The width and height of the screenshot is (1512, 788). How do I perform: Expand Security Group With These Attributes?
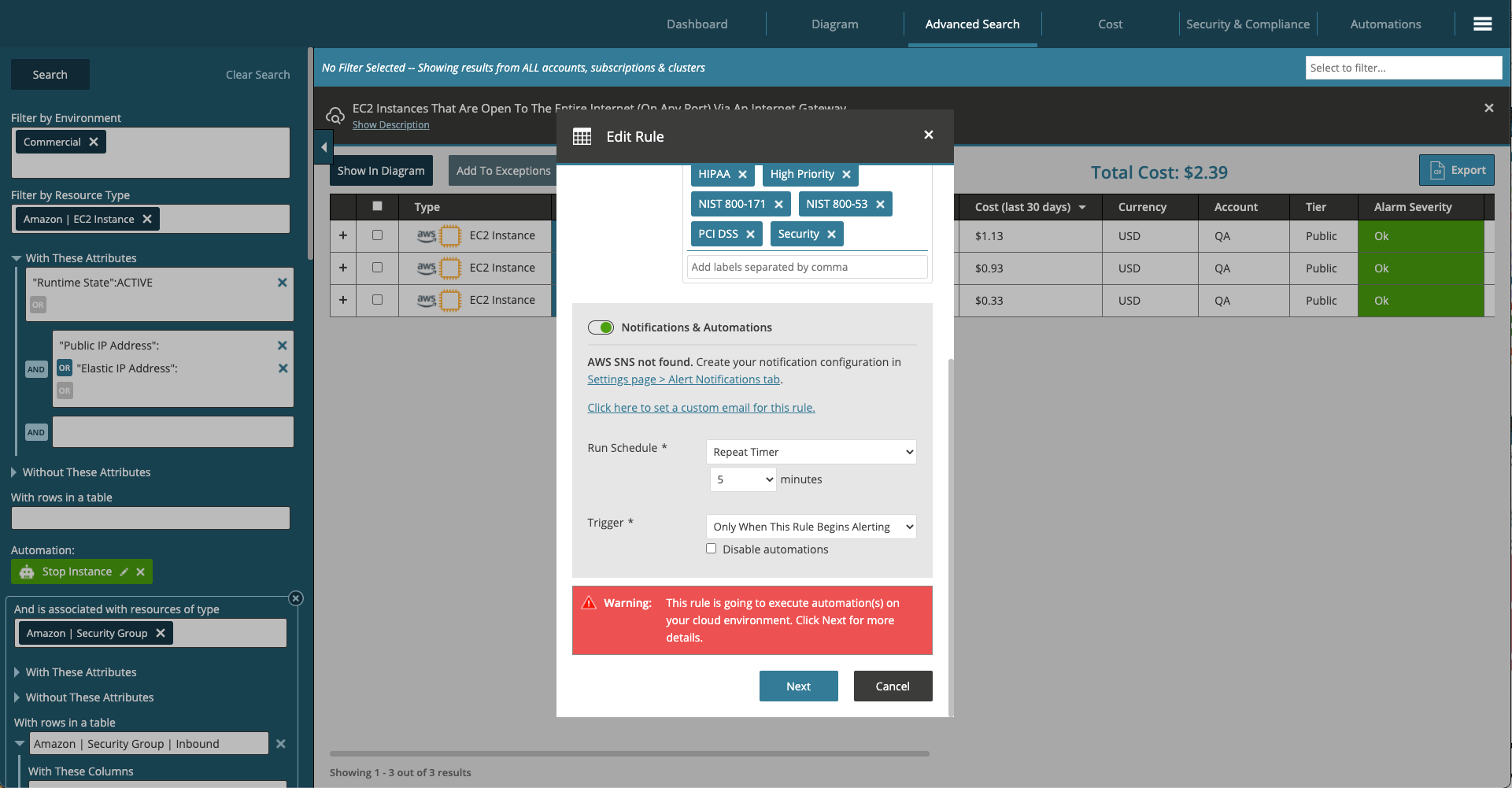(17, 672)
